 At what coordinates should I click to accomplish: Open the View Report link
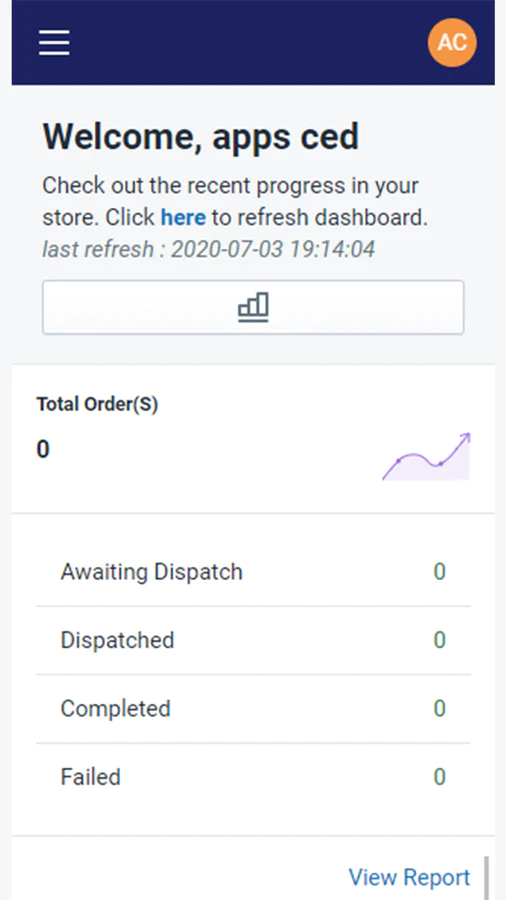coord(409,877)
